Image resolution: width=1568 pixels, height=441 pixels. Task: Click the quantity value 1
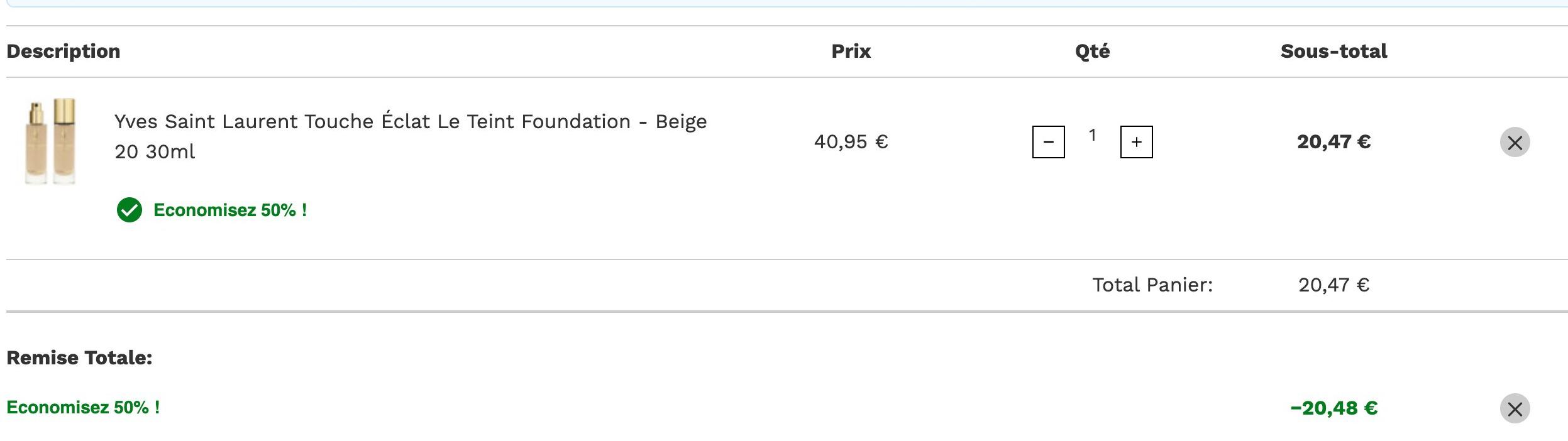tap(1092, 135)
